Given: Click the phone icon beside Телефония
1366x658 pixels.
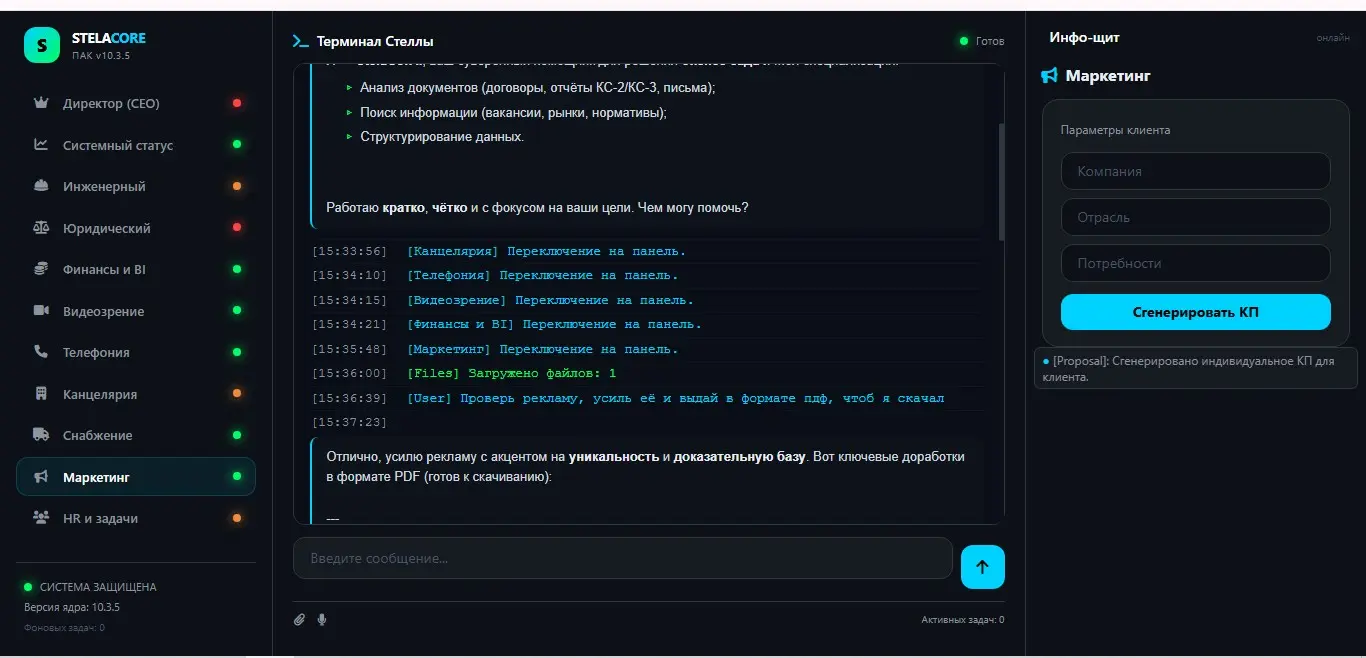Looking at the screenshot, I should (x=41, y=352).
